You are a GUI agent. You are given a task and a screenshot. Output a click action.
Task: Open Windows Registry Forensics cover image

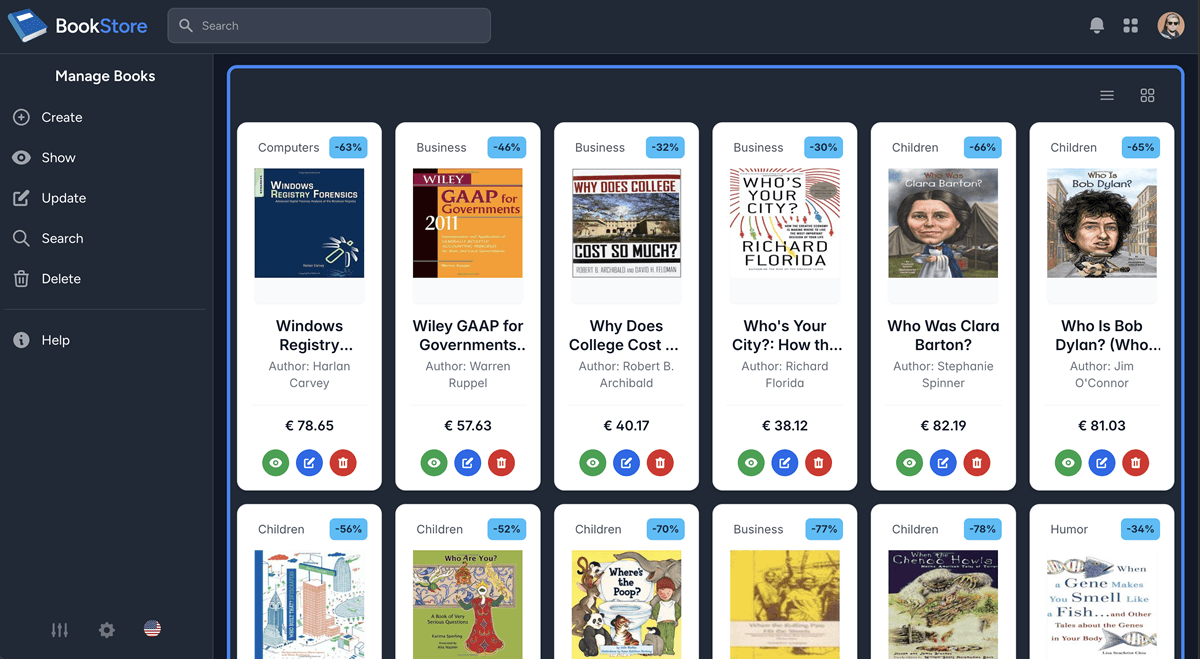309,223
